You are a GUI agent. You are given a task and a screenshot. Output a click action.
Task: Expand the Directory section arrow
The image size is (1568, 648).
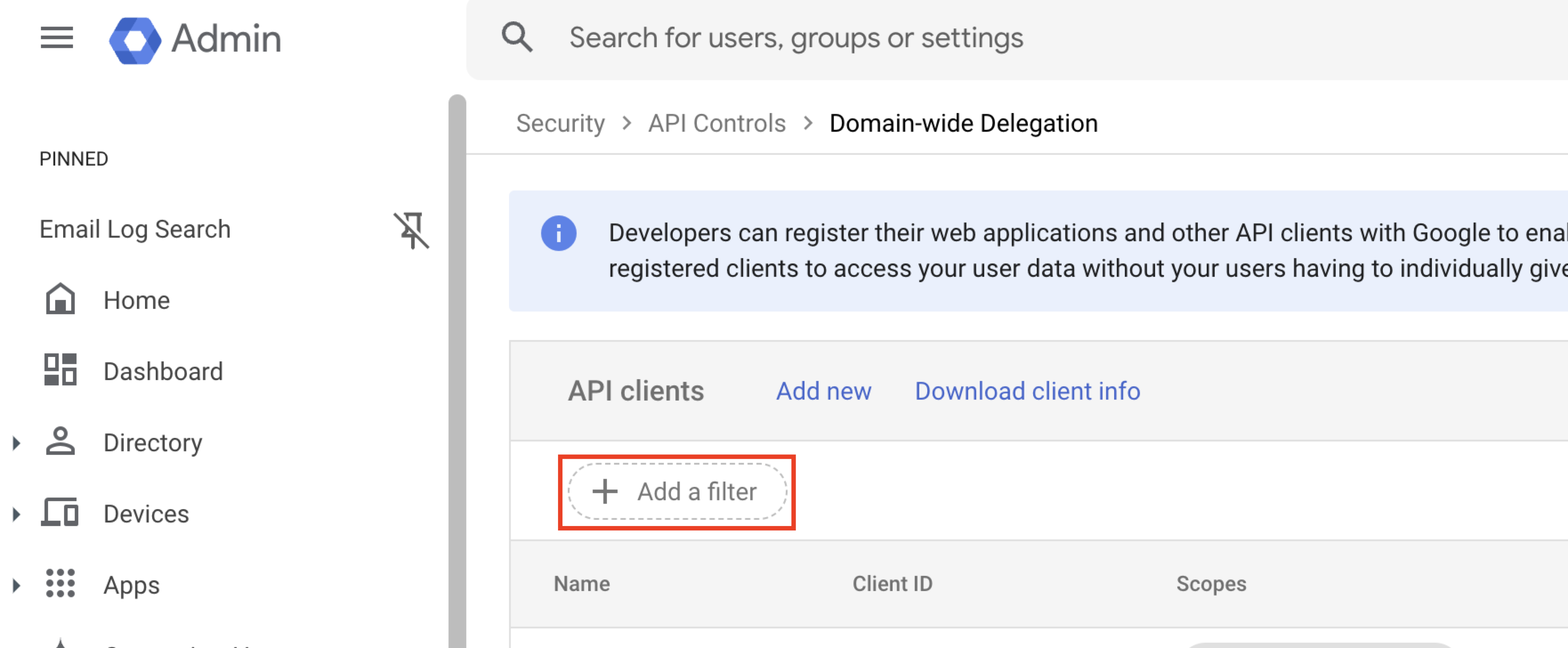16,443
